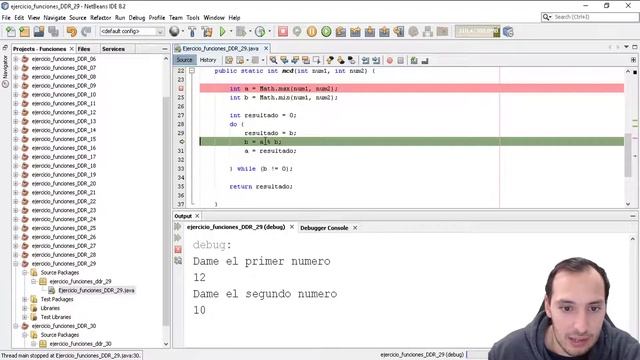The height and width of the screenshot is (360, 640).
Task: Close the Ejercicio_funciones_DDR_29.java editor tab
Action: coord(266,48)
